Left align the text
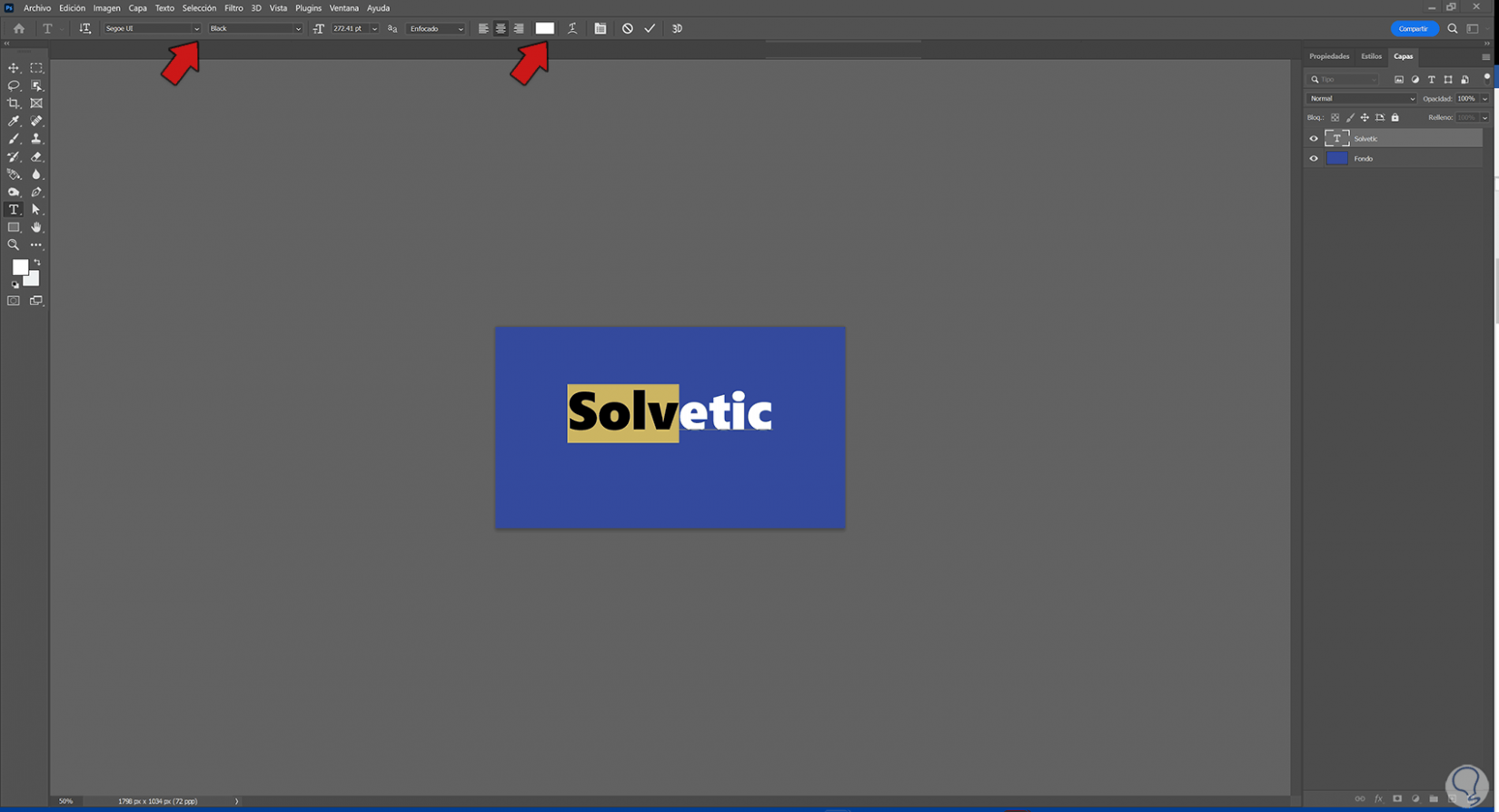Viewport: 1499px width, 812px height. 483,28
